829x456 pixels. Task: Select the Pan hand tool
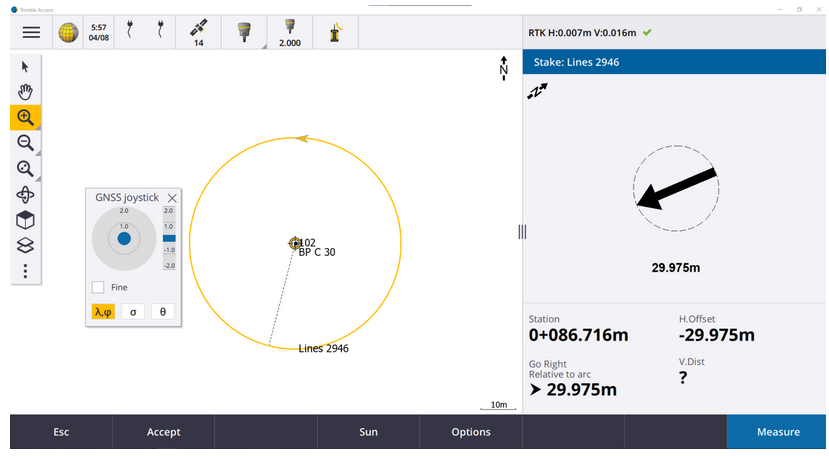click(x=25, y=92)
